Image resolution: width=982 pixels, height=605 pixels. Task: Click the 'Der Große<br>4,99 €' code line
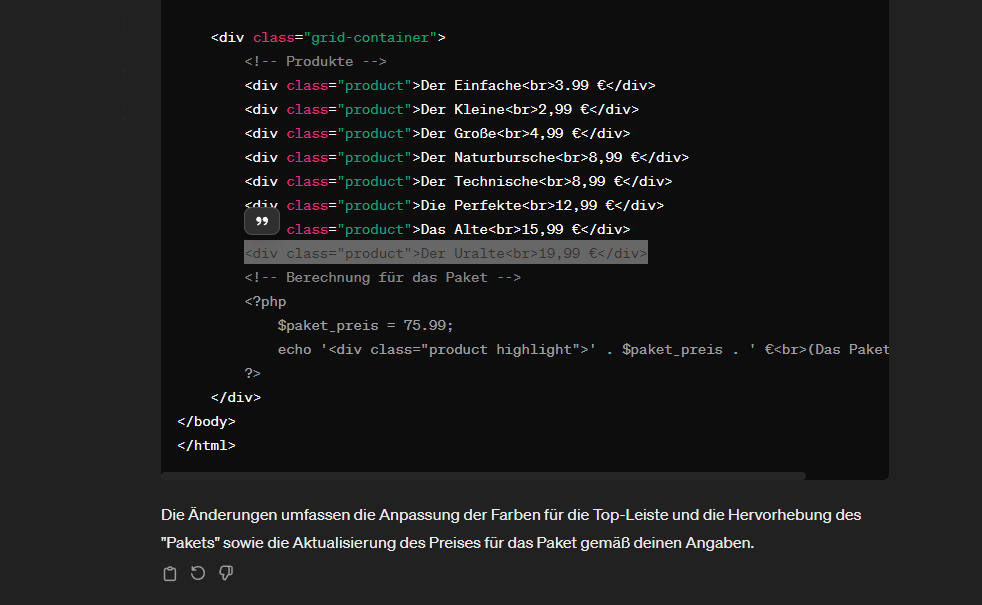pos(437,133)
